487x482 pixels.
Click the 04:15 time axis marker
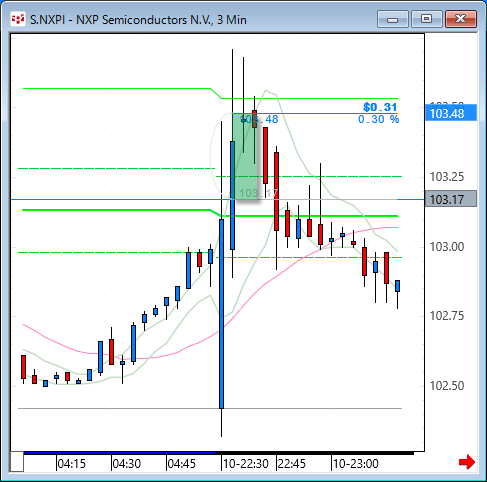click(x=71, y=464)
